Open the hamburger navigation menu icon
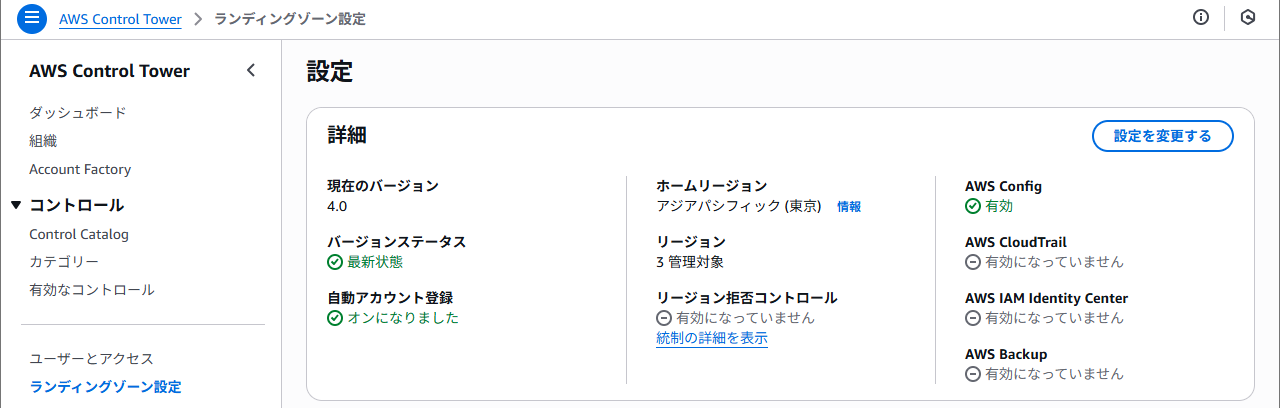1280x408 pixels. [32, 19]
